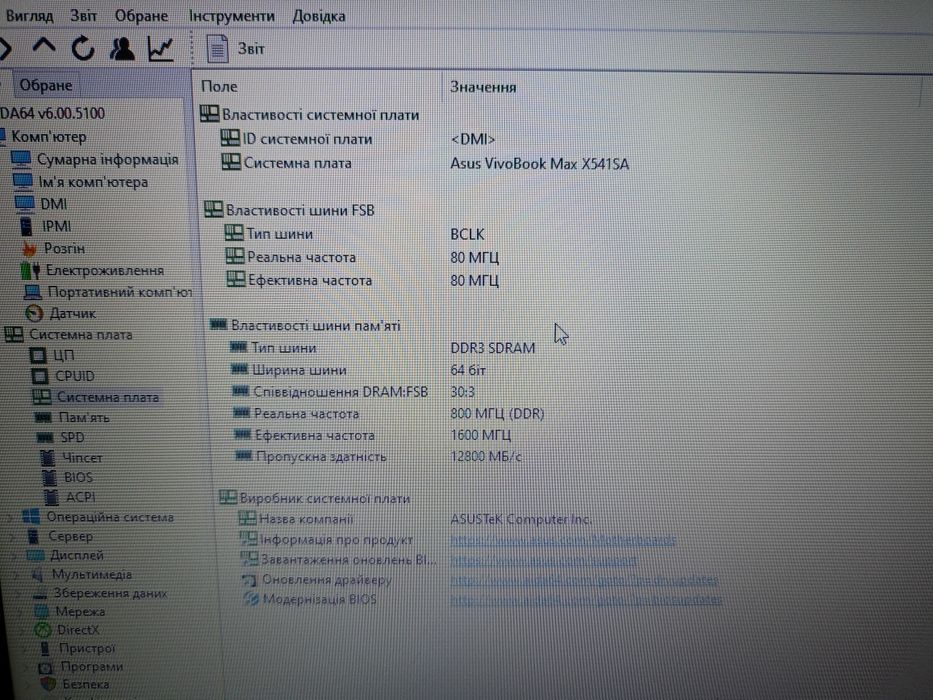Select BIOS tree item
This screenshot has height=700, width=933.
(78, 477)
